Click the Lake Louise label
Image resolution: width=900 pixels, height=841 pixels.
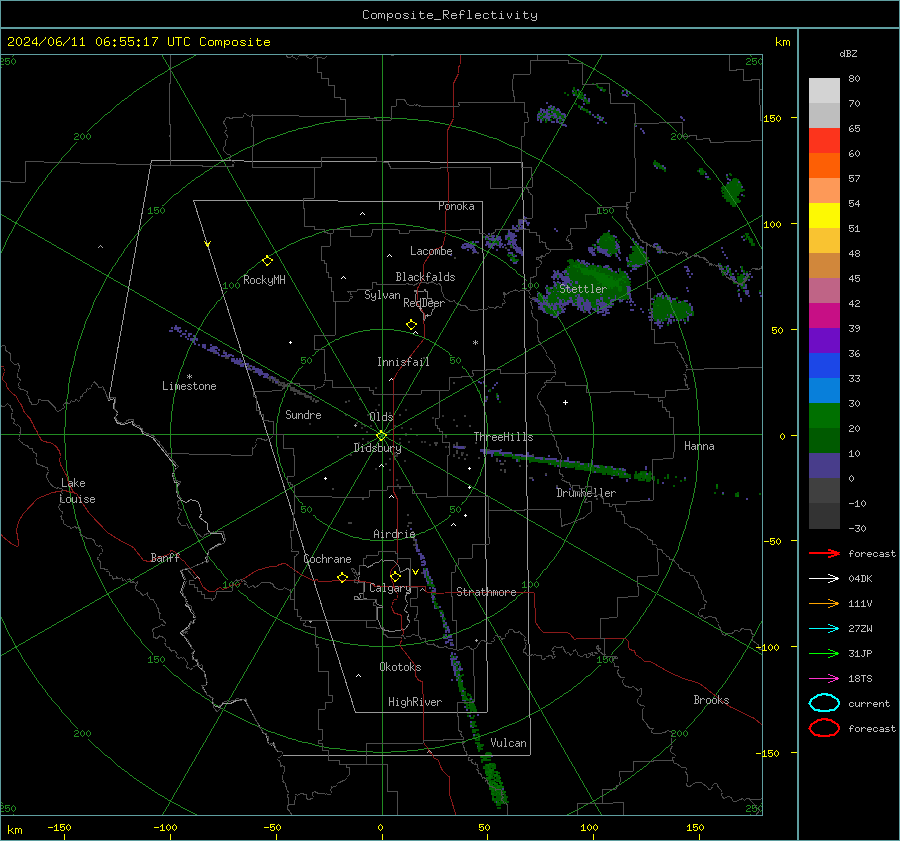click(x=77, y=491)
